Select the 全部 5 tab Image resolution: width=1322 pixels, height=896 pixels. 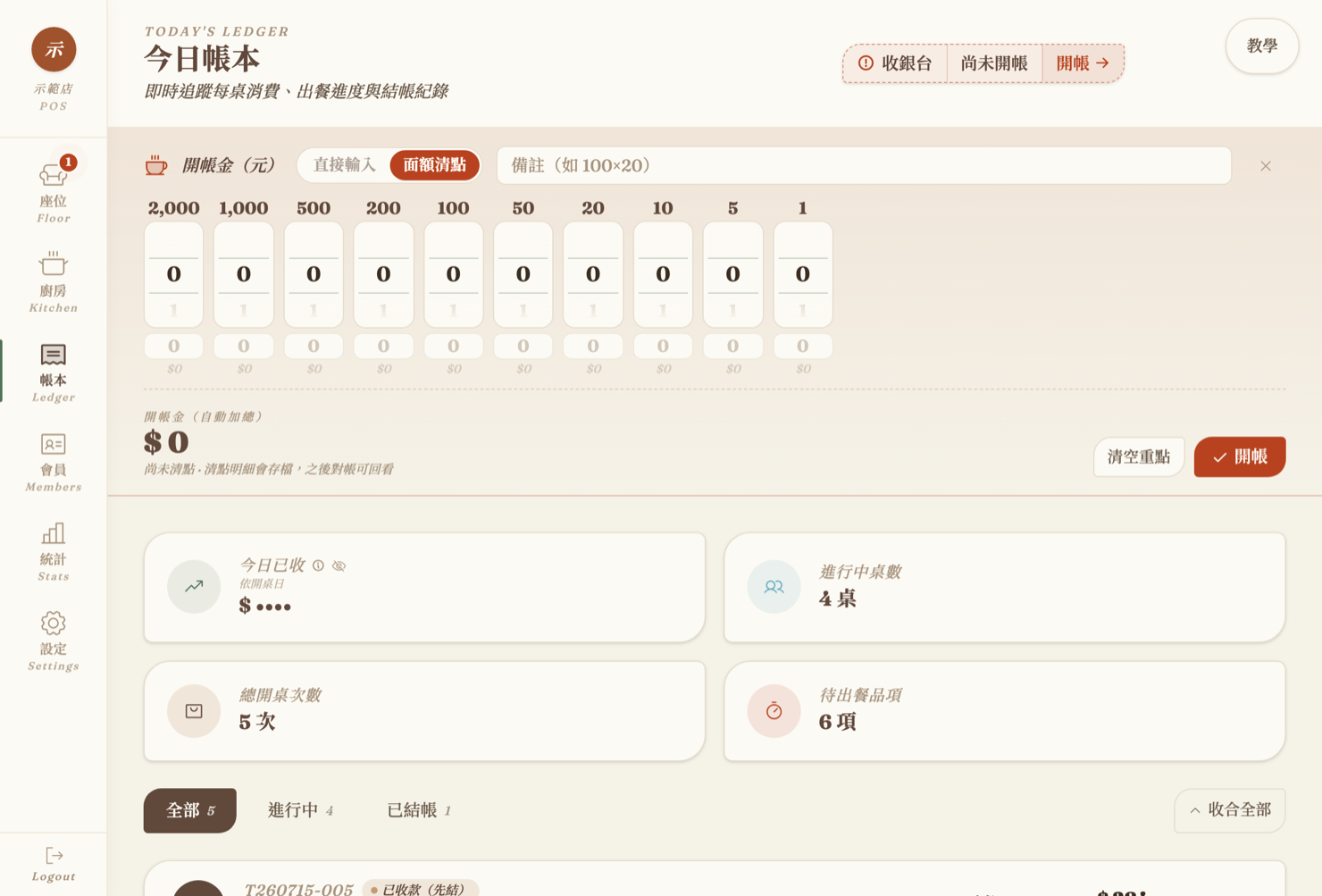pyautogui.click(x=190, y=810)
